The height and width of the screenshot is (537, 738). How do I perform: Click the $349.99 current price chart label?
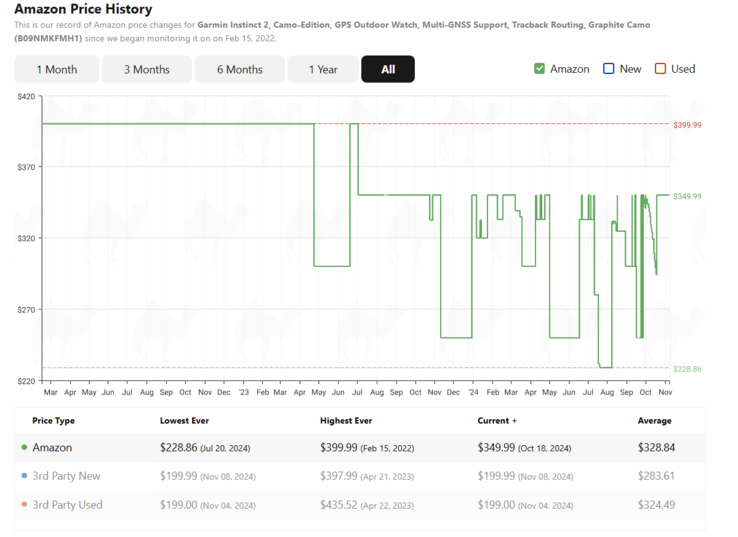[687, 196]
